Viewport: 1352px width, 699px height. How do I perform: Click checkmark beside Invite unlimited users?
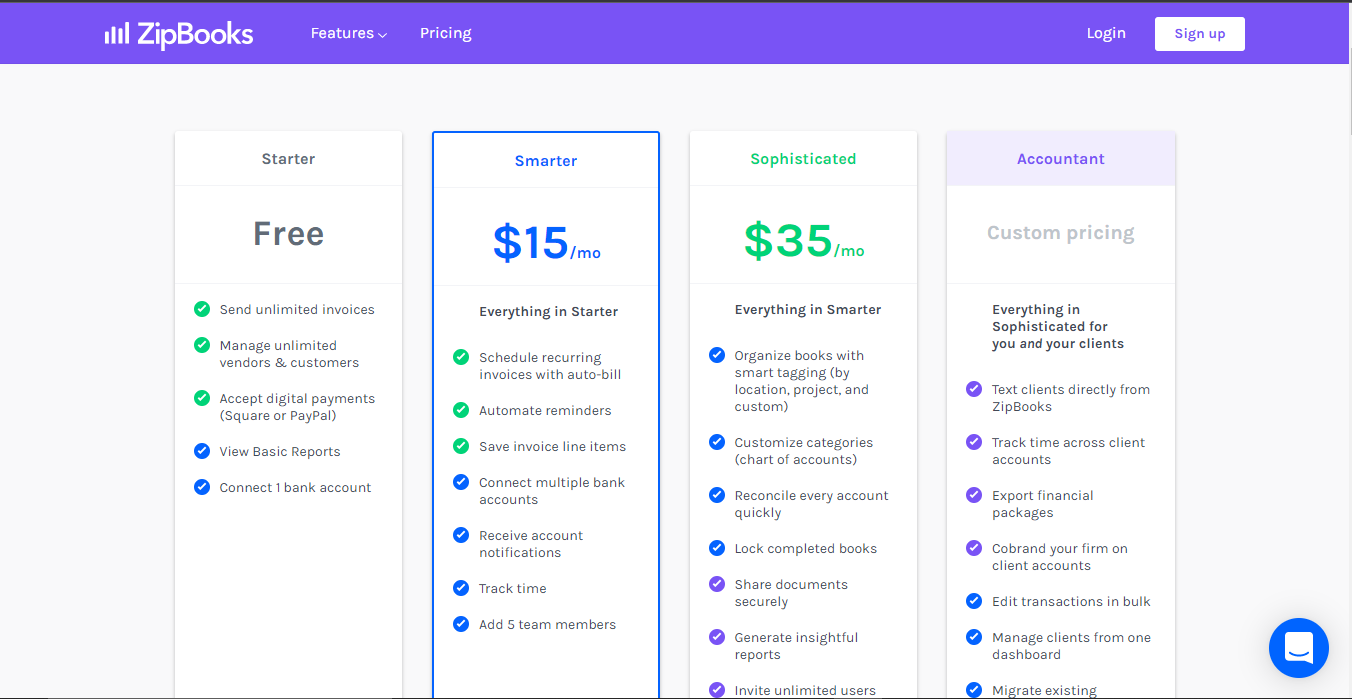tap(717, 690)
